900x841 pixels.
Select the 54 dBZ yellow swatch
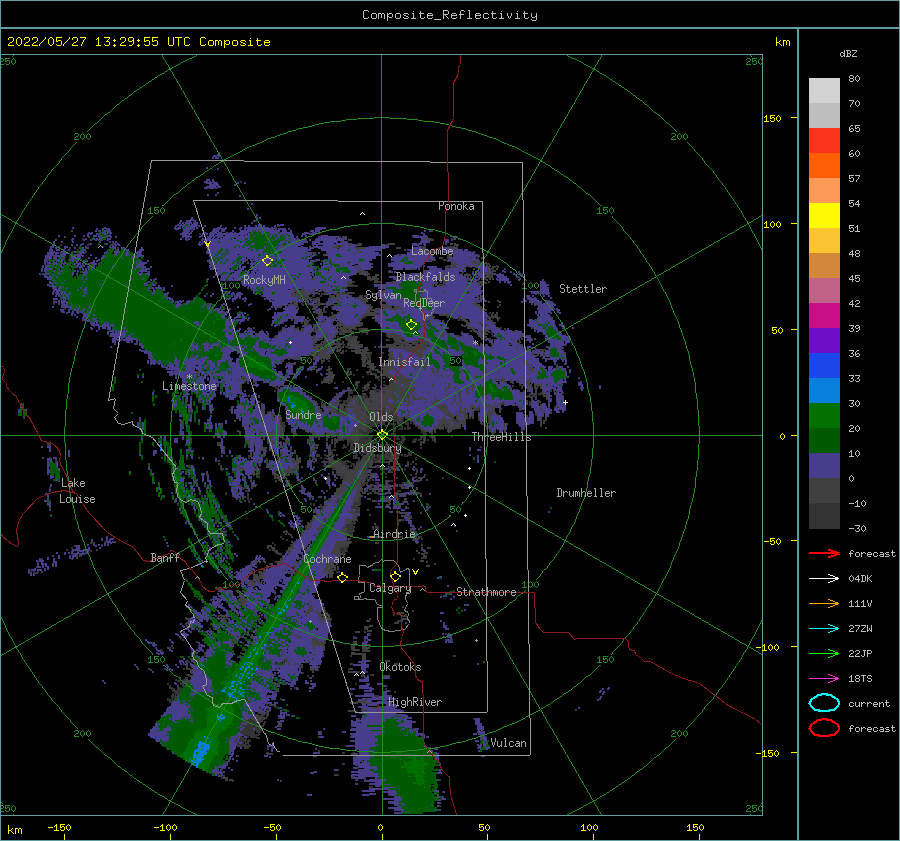point(824,216)
